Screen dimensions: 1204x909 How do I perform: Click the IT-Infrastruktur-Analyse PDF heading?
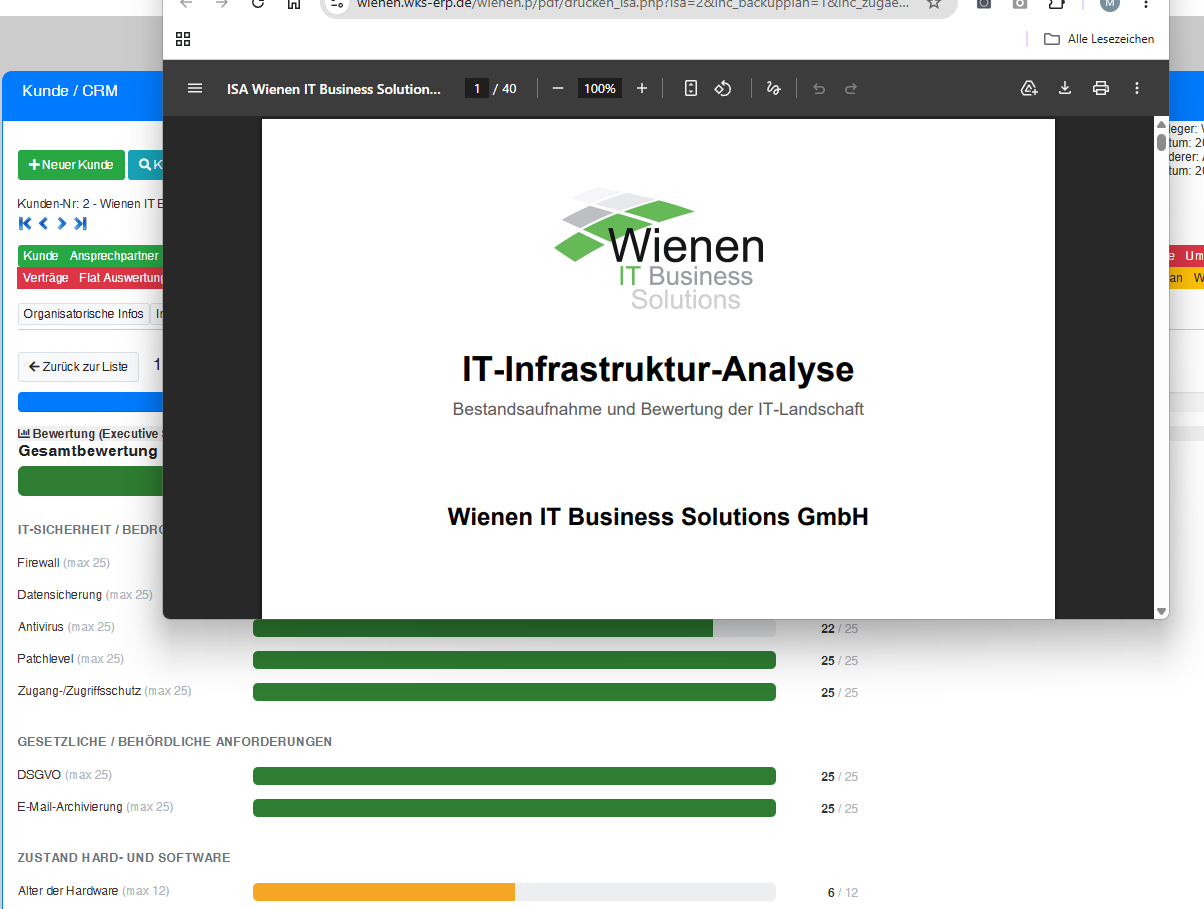pyautogui.click(x=658, y=369)
